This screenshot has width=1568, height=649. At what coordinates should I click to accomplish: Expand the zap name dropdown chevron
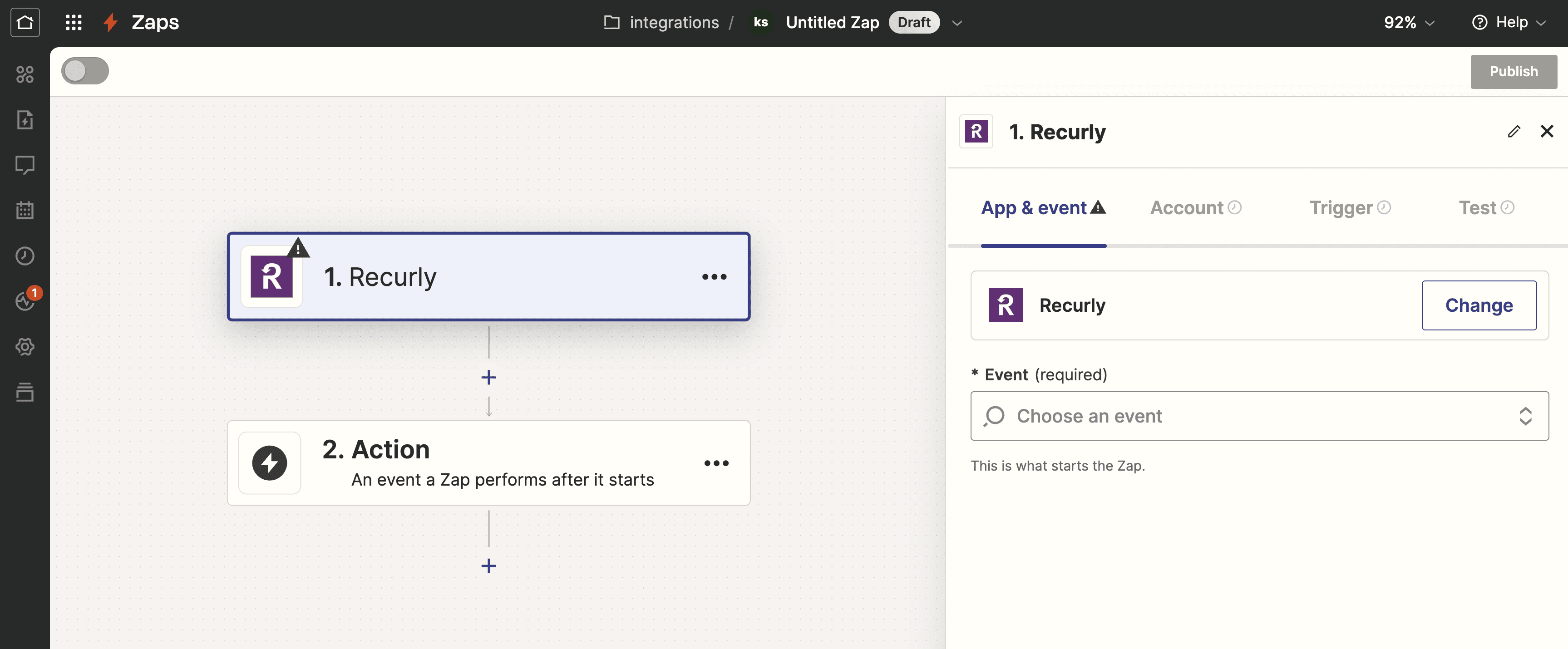957,23
